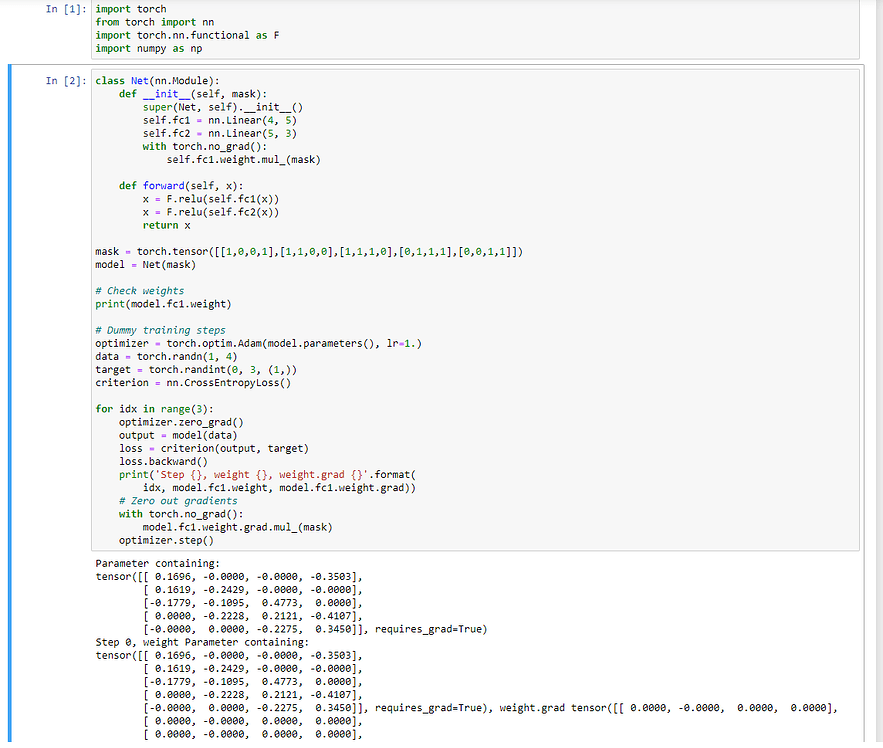Click the 'from torch import nn' line
This screenshot has height=748, width=883.
(x=155, y=22)
